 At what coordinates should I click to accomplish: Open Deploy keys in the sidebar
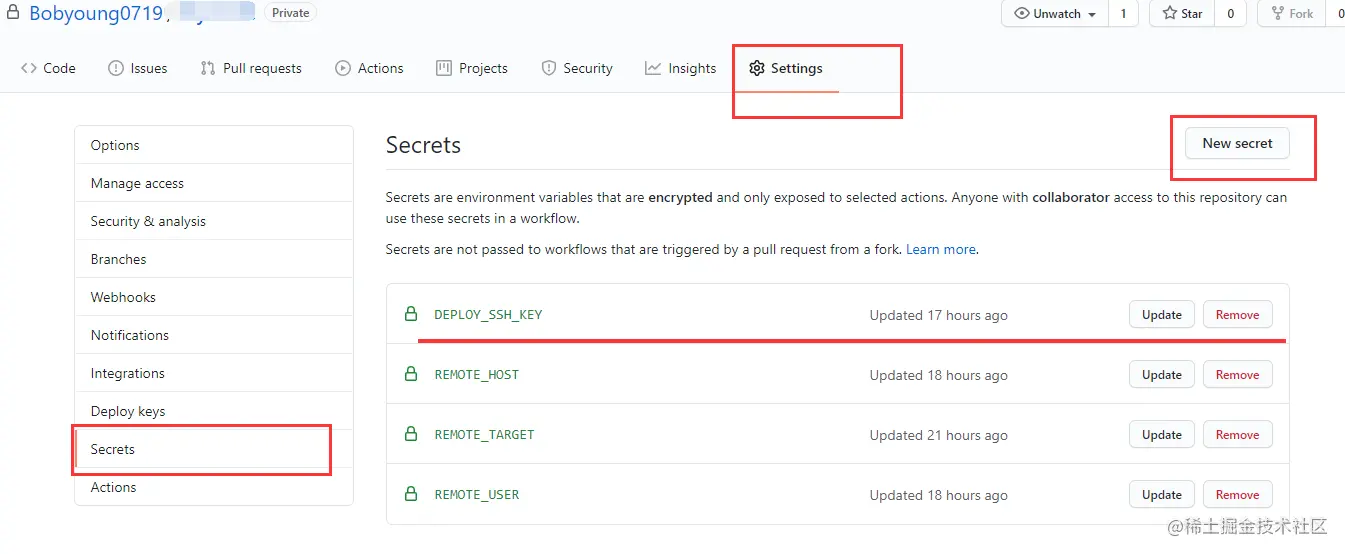[x=128, y=411]
